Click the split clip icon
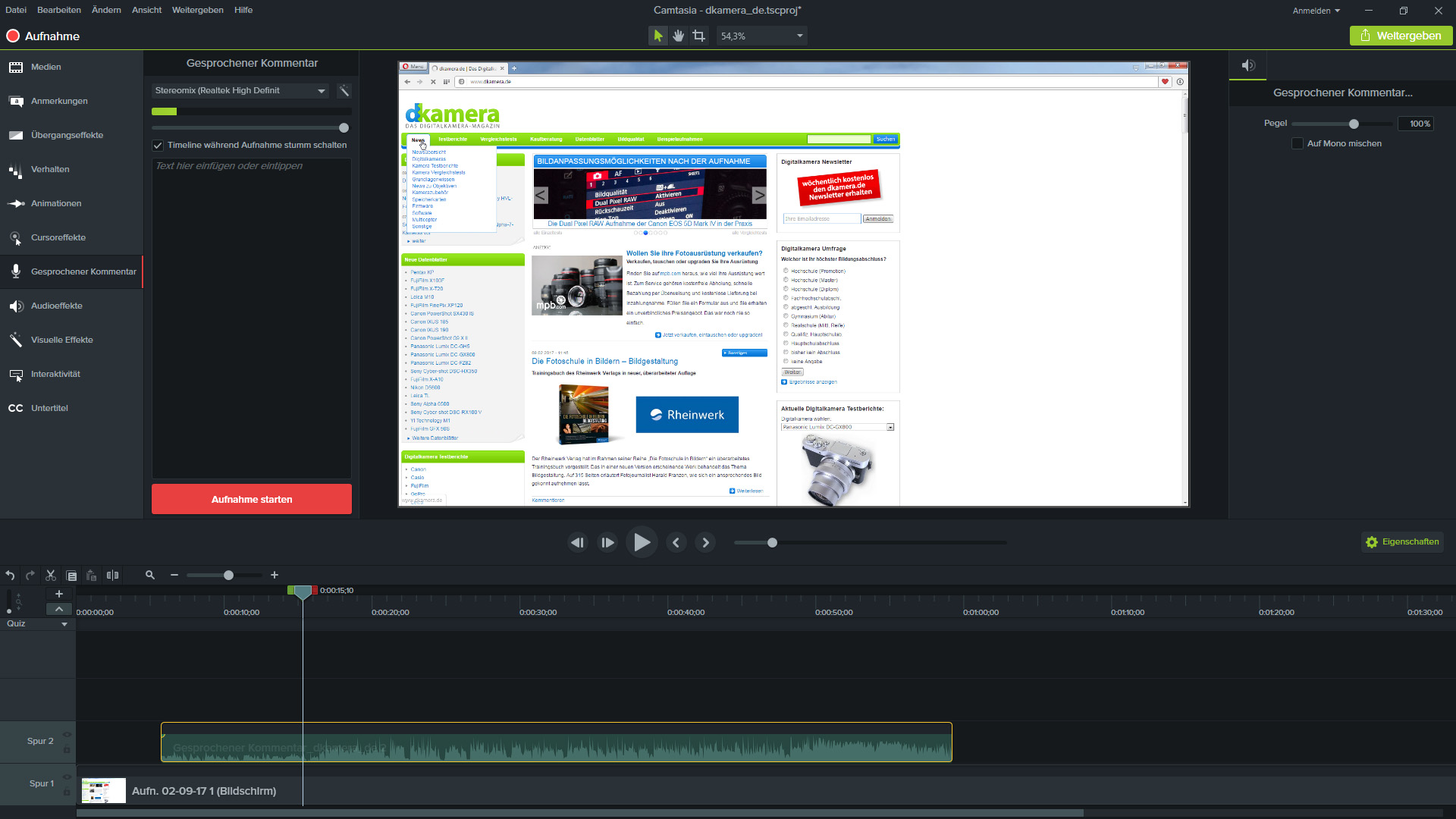 click(x=112, y=576)
